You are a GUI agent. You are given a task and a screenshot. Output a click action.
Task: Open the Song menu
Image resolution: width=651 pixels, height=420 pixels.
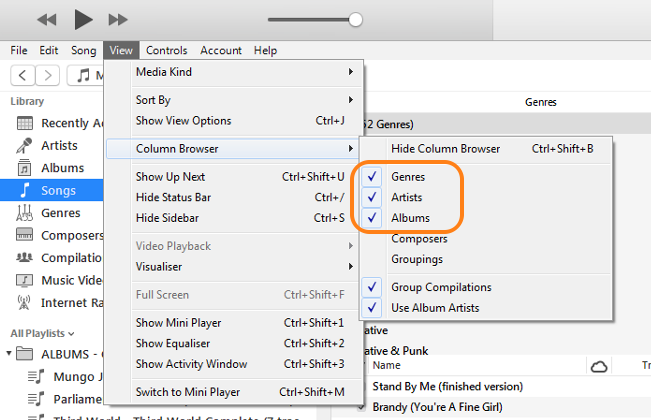pos(83,51)
